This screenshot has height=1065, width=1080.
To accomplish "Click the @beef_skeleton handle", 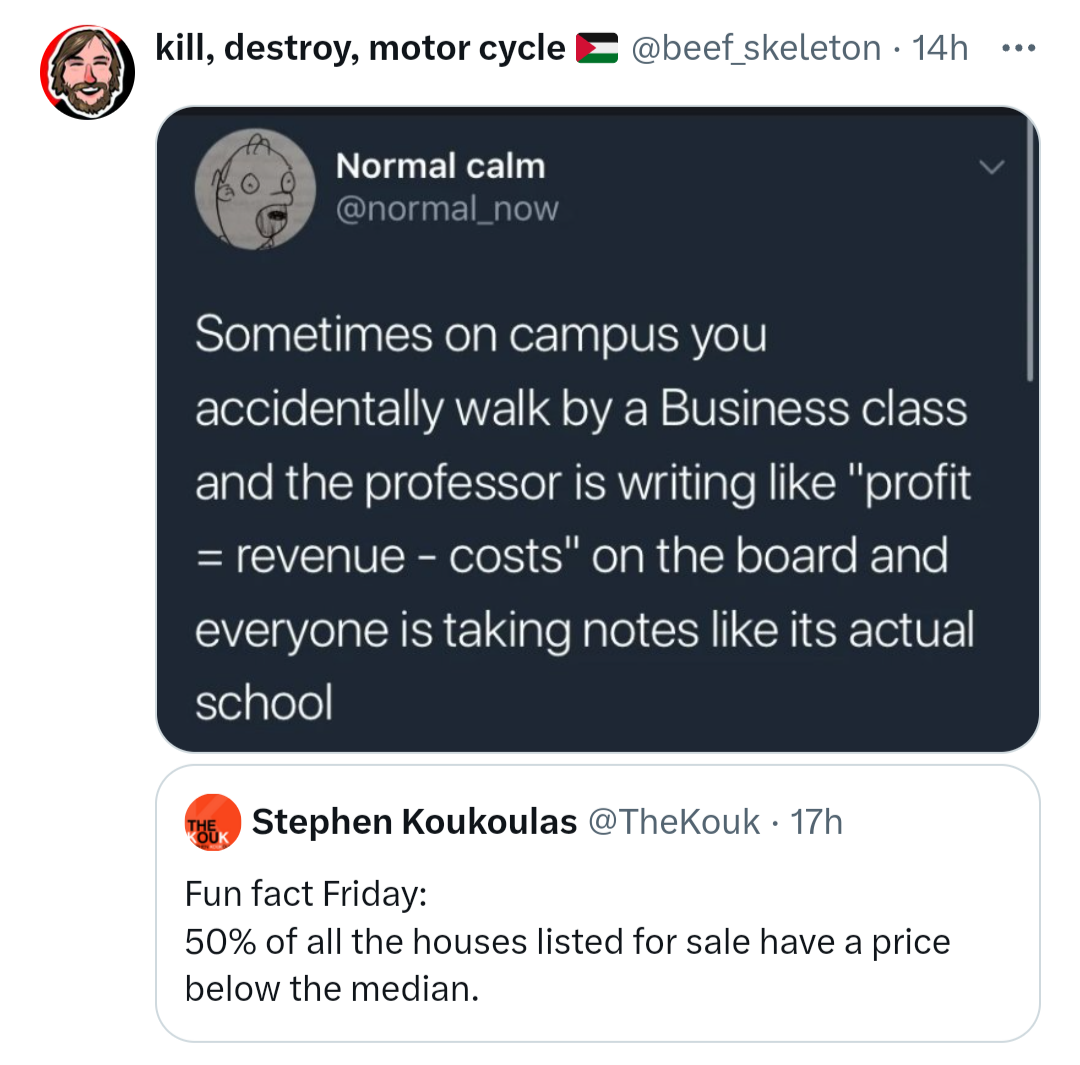I will tap(756, 48).
